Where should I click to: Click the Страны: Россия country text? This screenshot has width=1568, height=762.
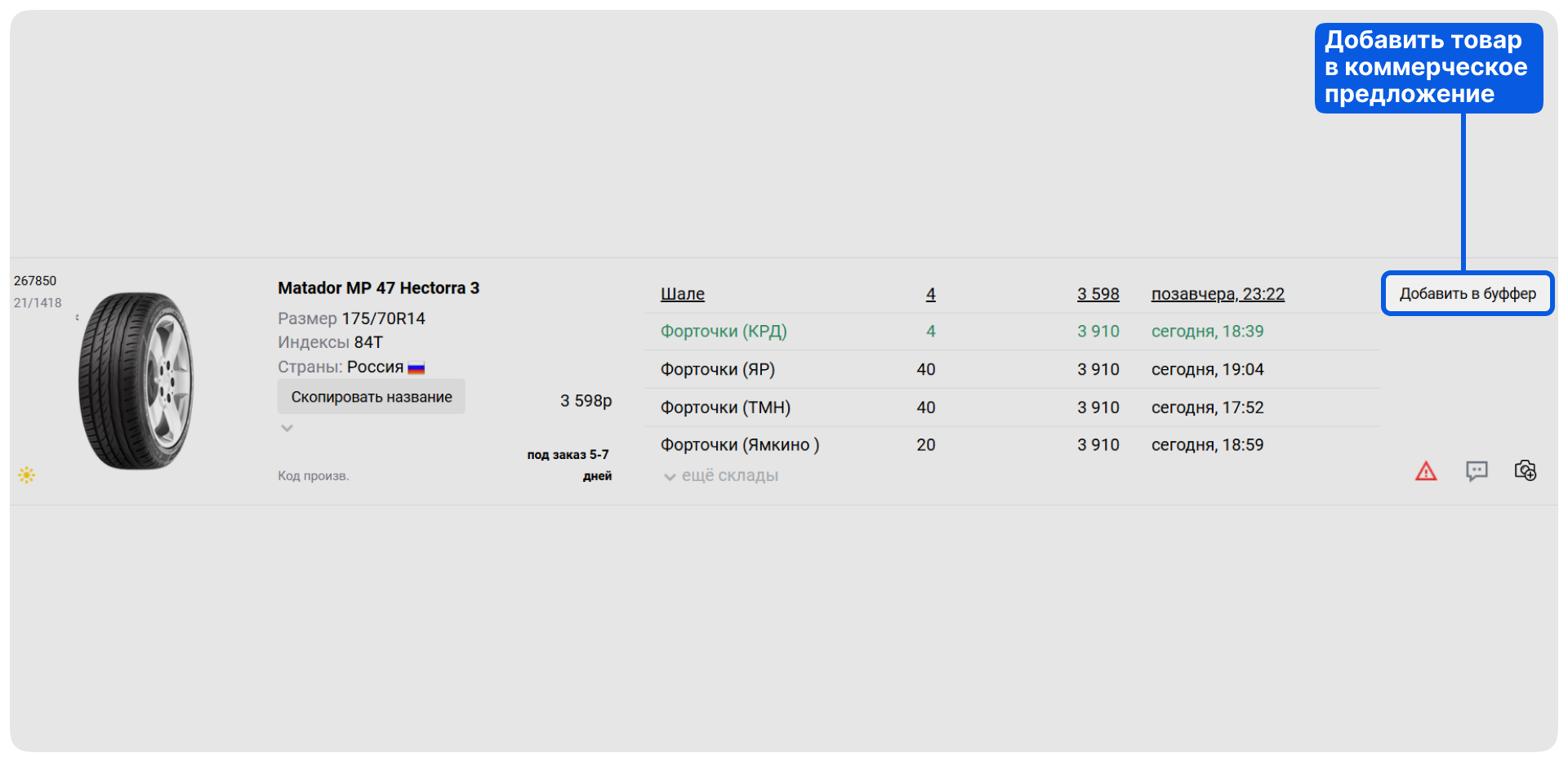point(341,368)
